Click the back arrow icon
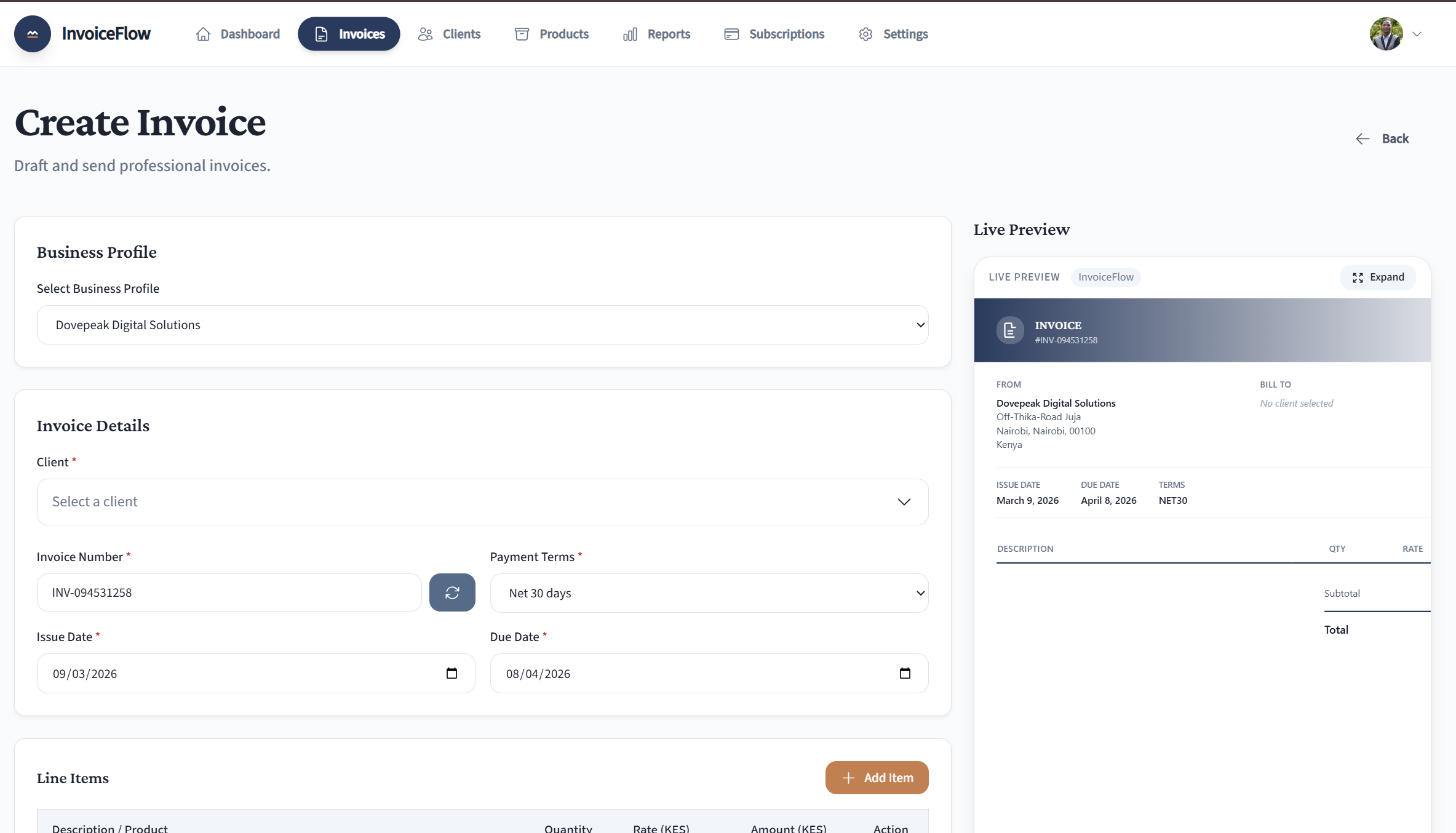Screen dimensions: 1456x833 [1363, 139]
